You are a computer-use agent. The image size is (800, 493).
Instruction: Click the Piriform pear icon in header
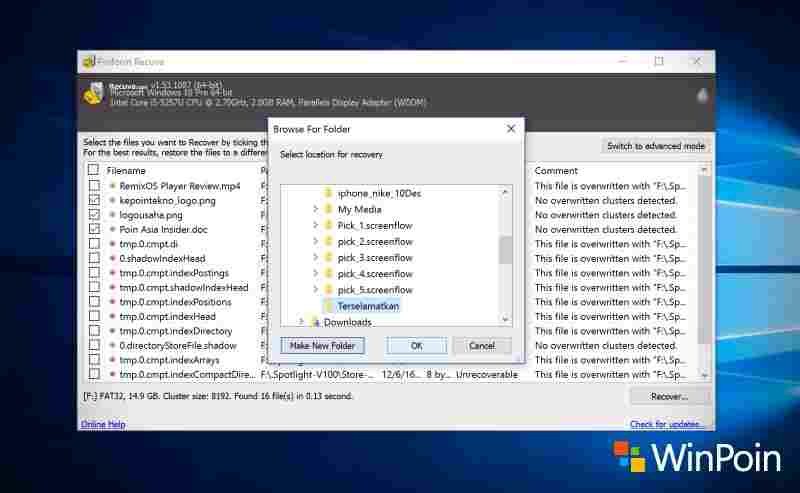[x=703, y=95]
